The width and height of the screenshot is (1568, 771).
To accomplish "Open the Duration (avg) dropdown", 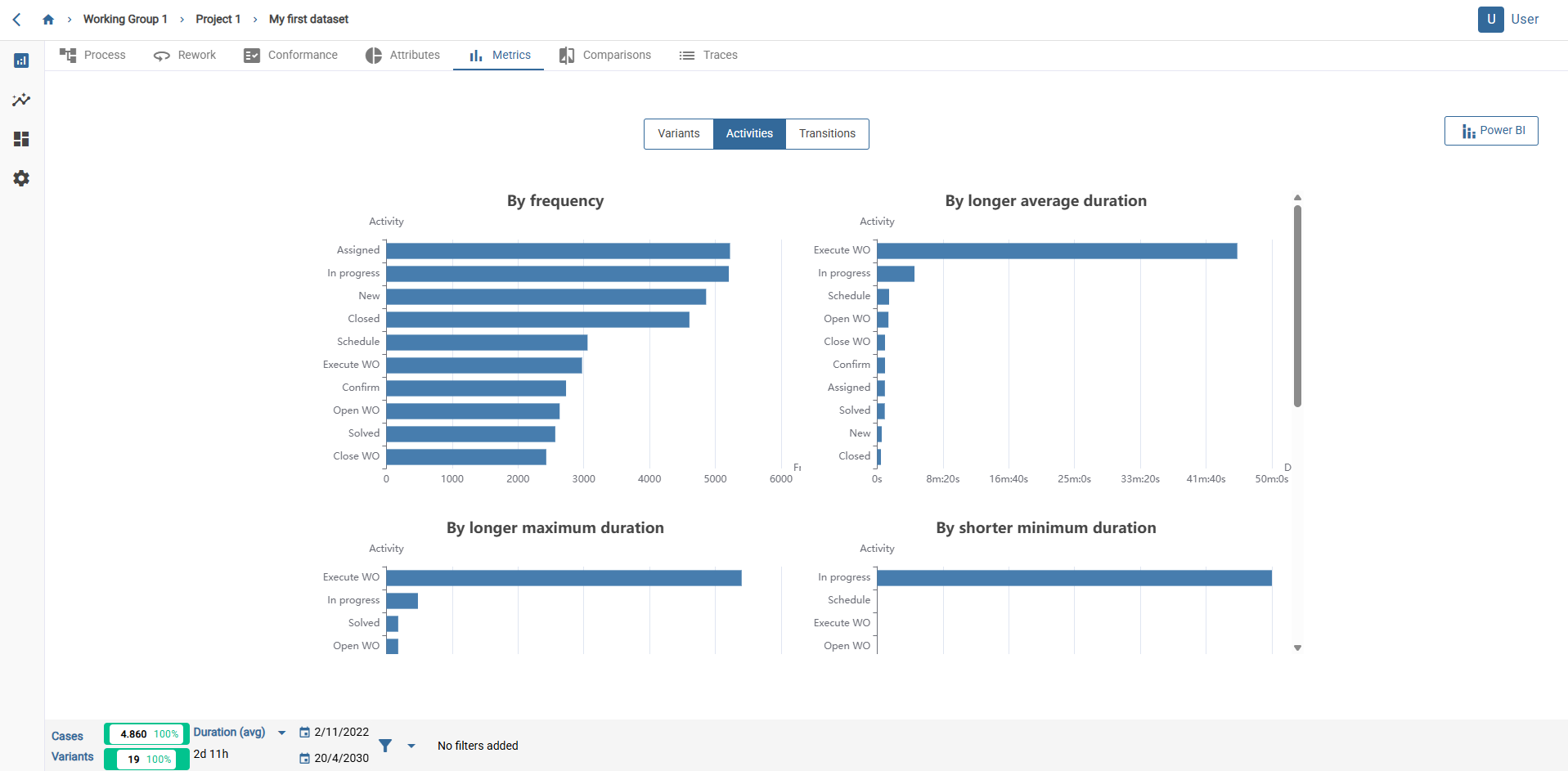I will 282,733.
